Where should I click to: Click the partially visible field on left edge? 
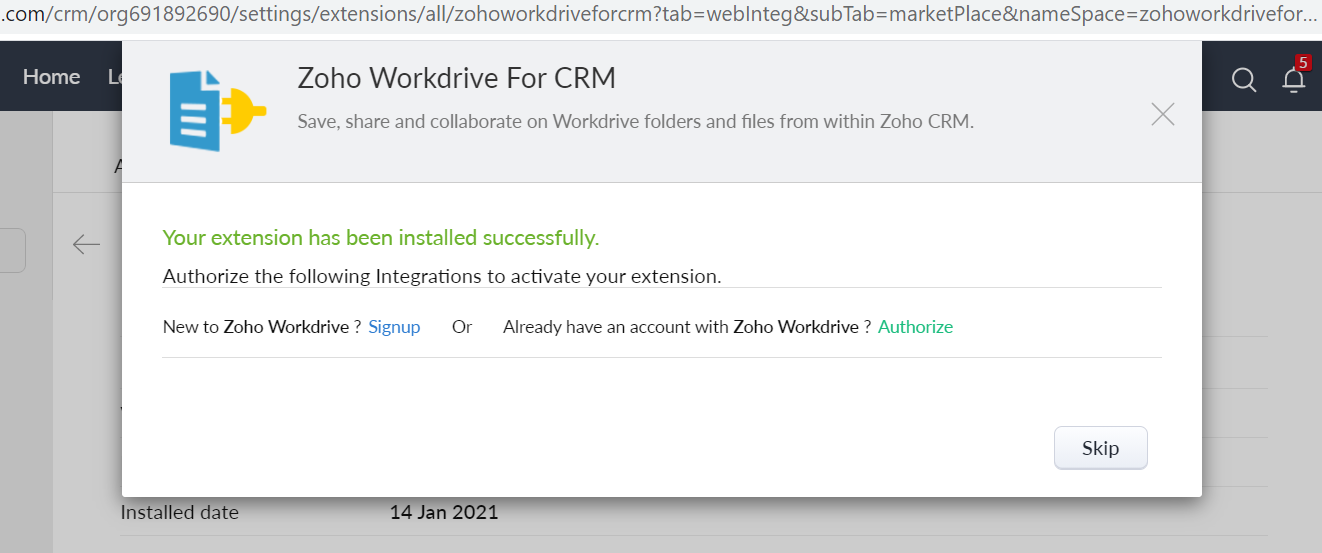click(x=12, y=250)
